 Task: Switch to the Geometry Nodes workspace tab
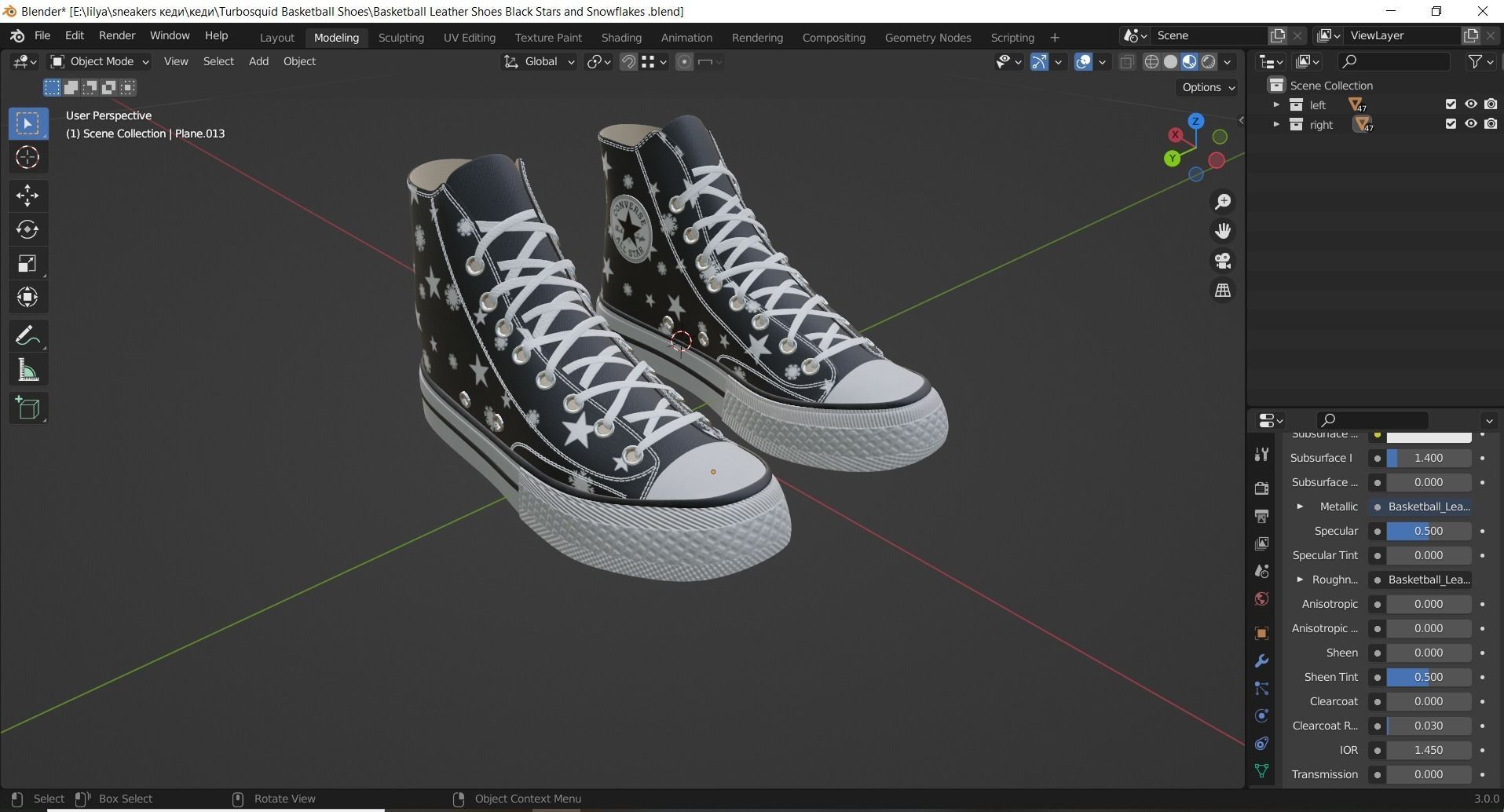[928, 38]
